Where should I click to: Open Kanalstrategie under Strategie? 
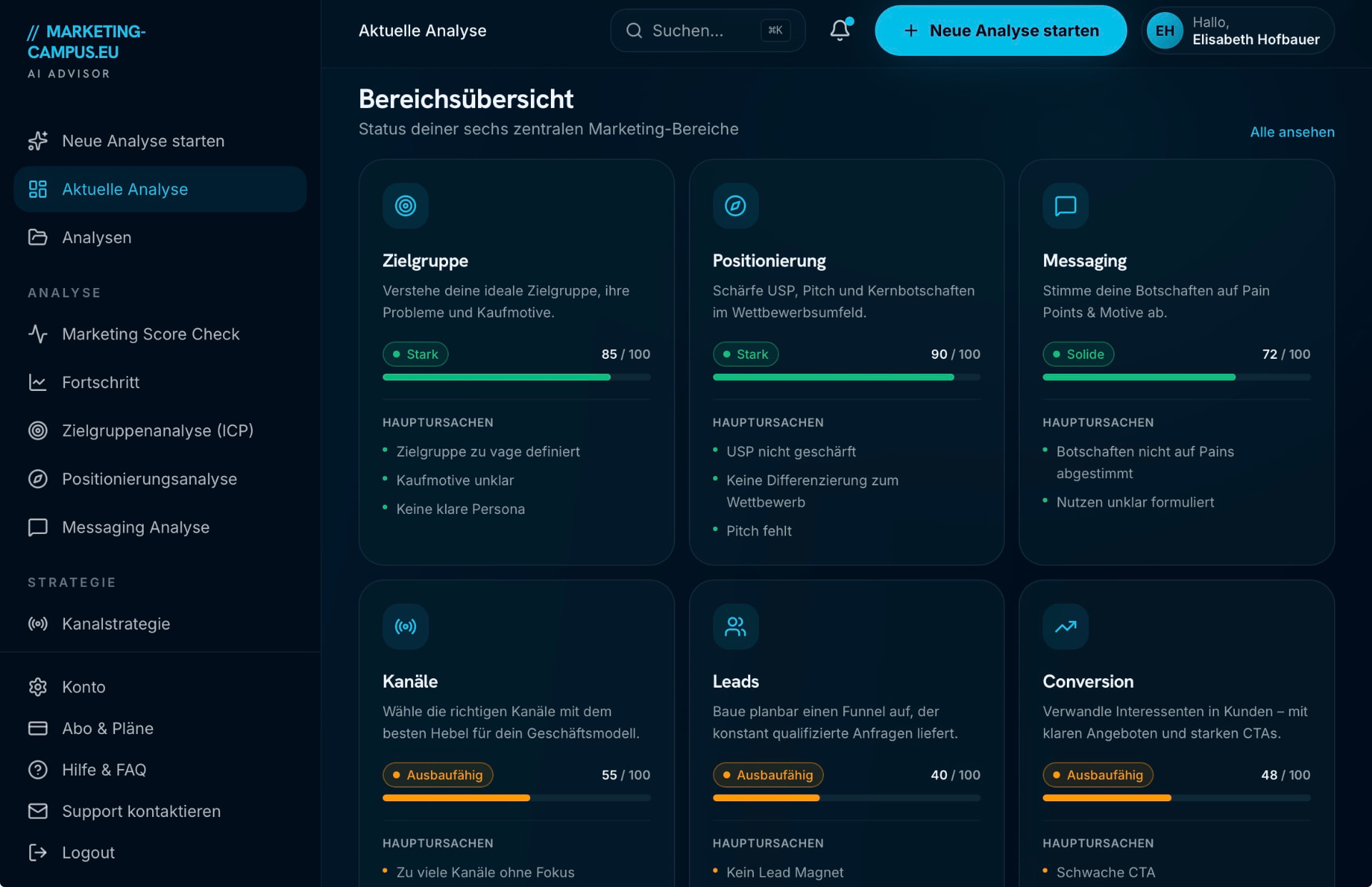coord(160,624)
